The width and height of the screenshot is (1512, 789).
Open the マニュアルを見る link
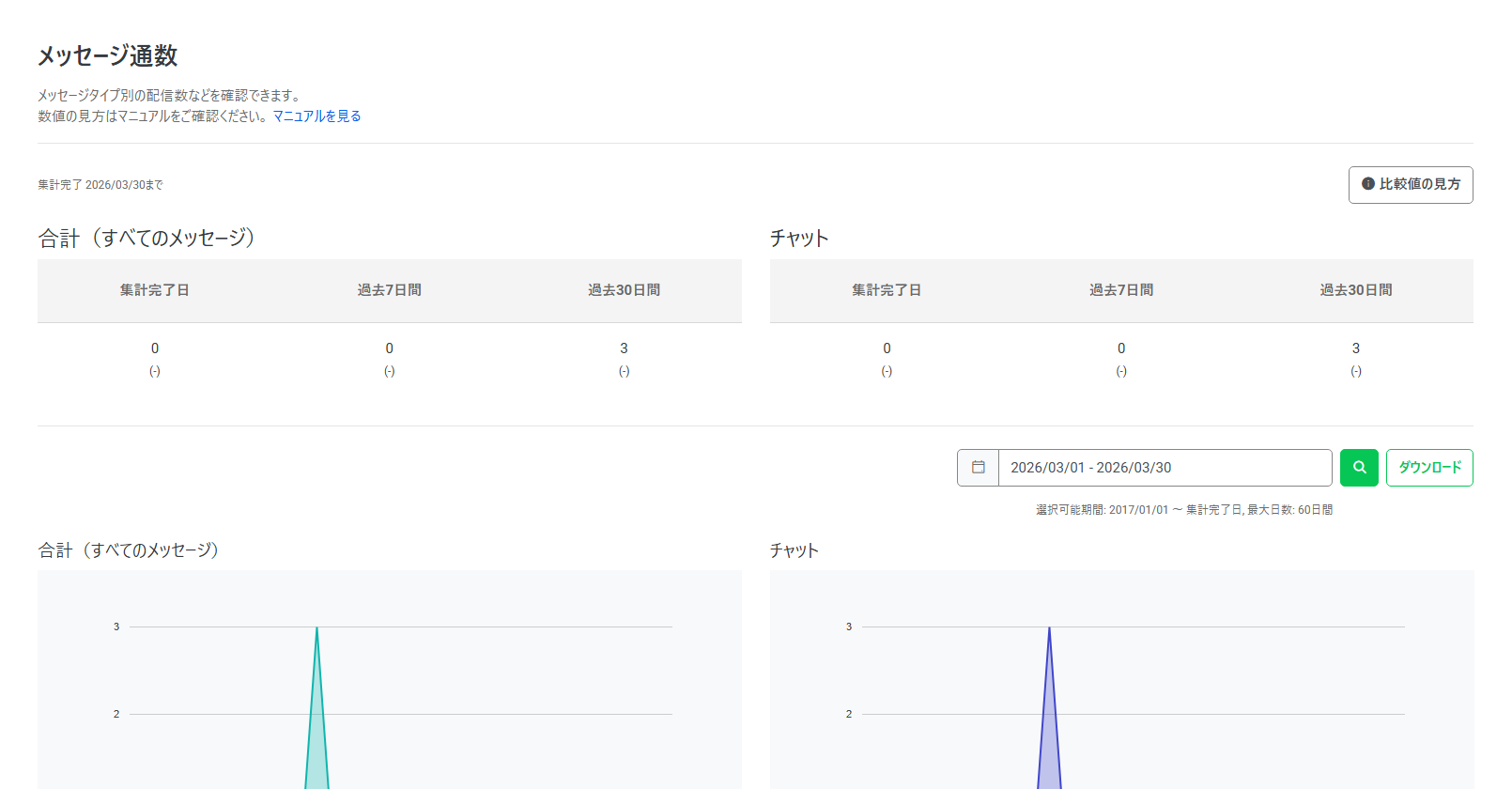point(316,116)
